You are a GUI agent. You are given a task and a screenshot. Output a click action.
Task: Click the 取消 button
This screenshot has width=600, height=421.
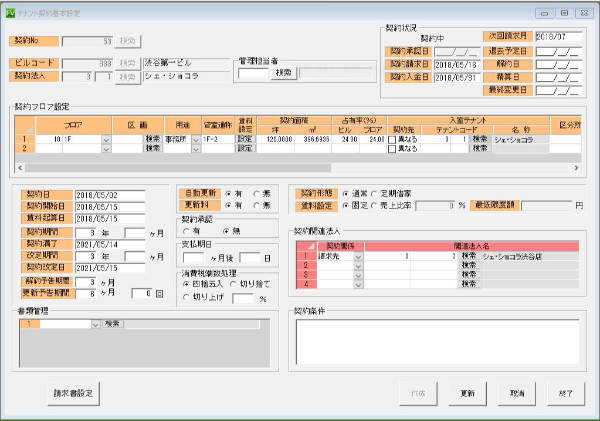(x=517, y=393)
